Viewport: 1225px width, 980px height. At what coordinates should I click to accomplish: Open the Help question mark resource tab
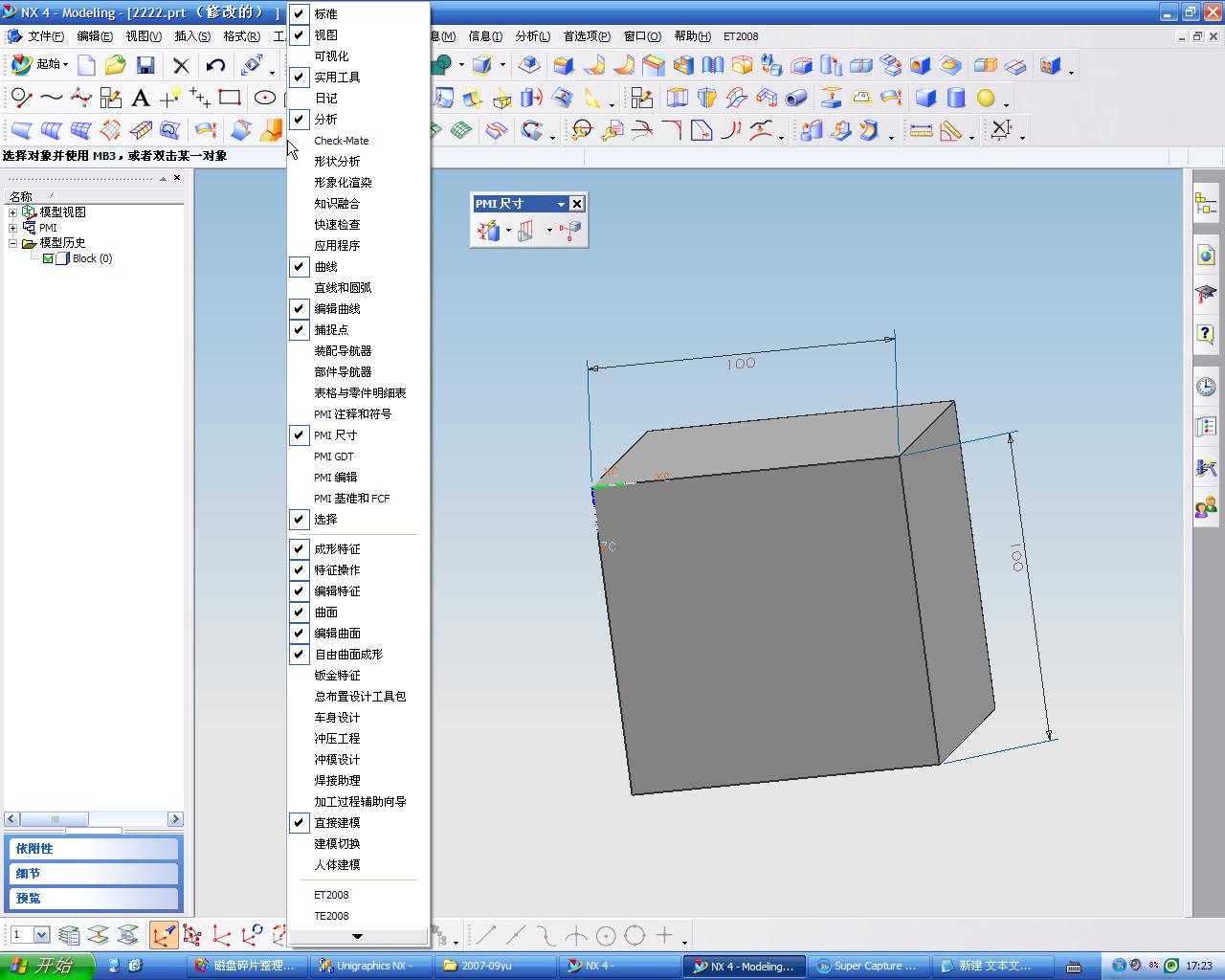[1206, 334]
